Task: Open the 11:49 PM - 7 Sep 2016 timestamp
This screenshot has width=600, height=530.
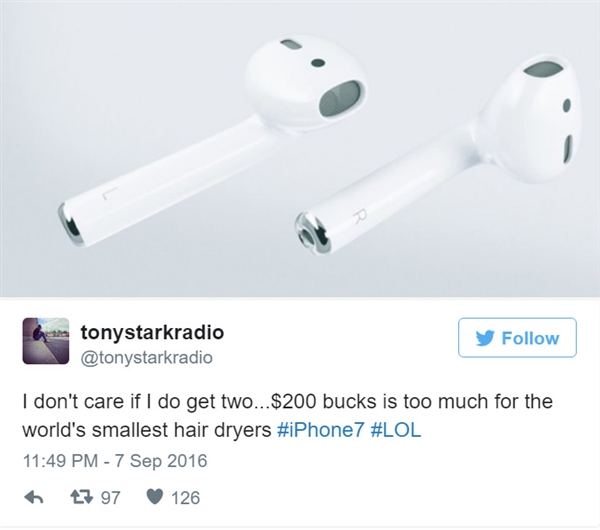Action: tap(115, 460)
